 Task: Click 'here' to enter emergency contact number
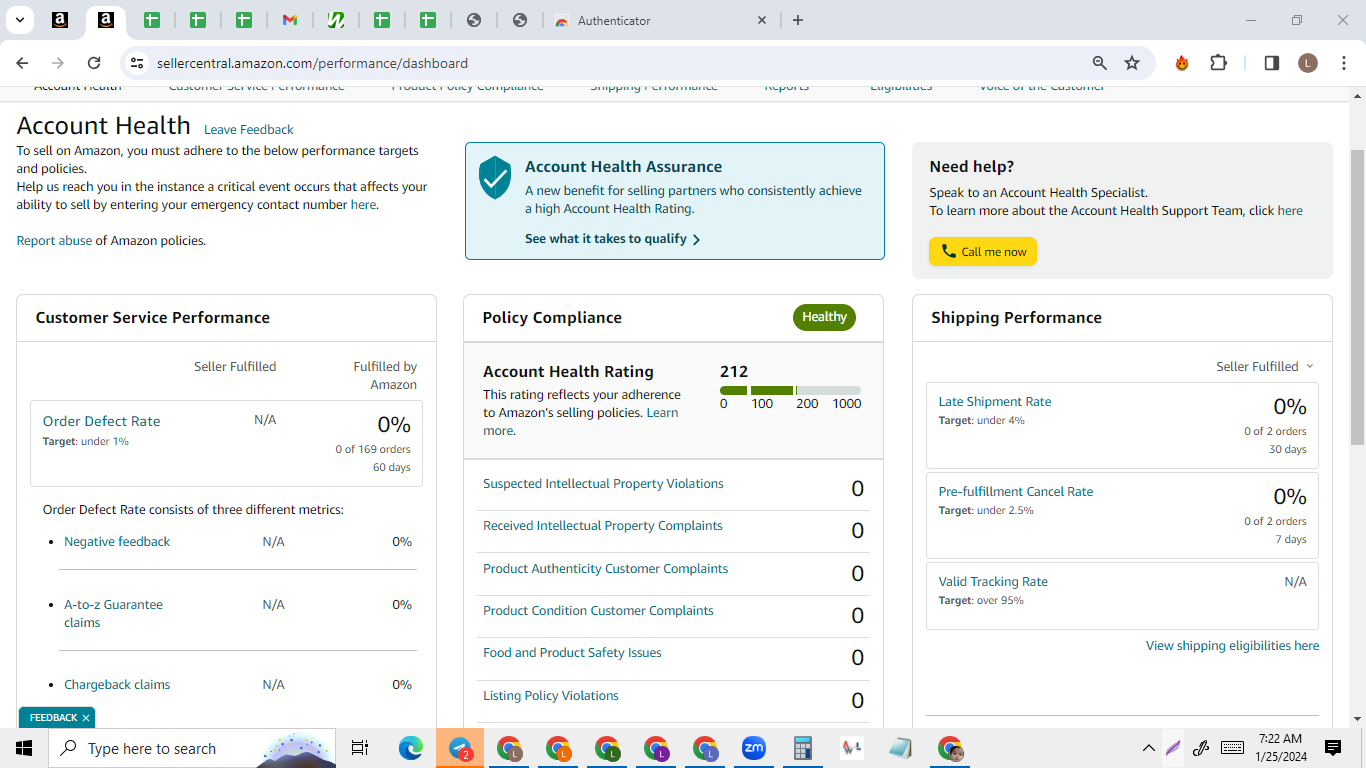pyautogui.click(x=363, y=205)
